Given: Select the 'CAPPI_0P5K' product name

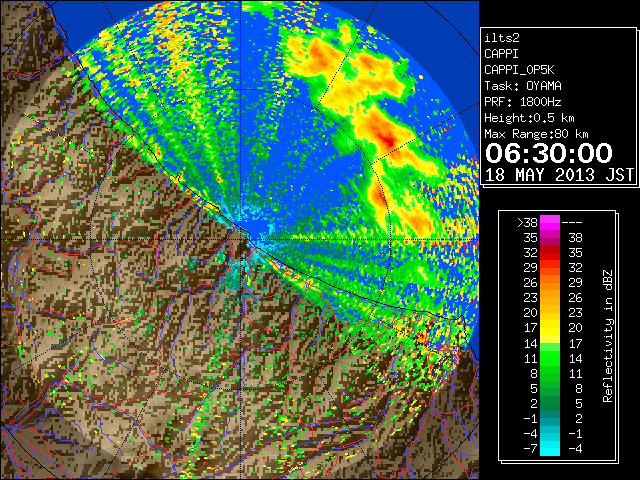Looking at the screenshot, I should pos(519,70).
